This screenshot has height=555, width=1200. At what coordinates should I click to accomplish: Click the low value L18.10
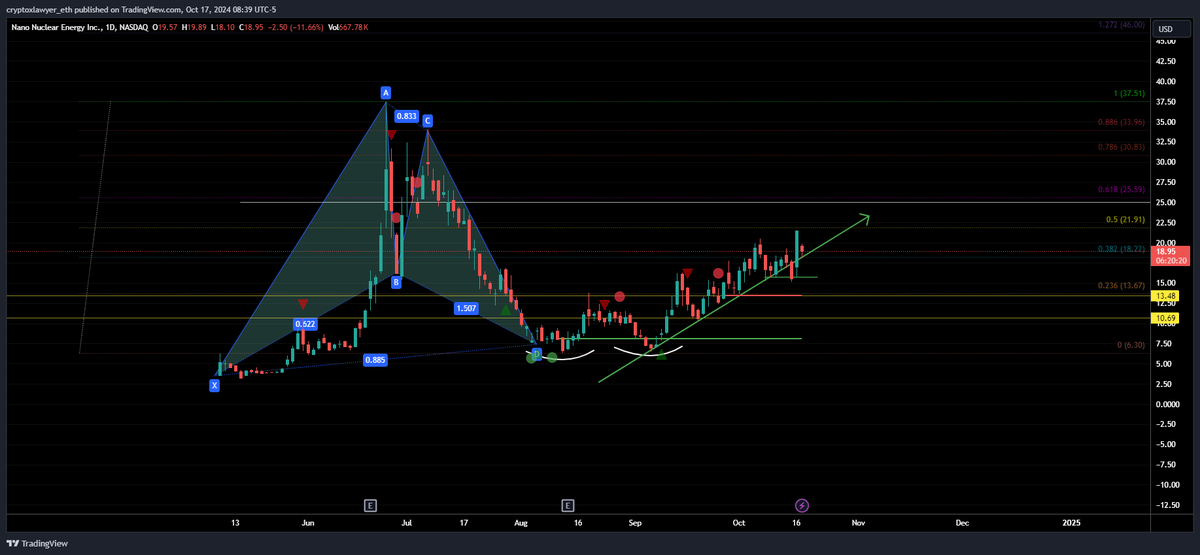tap(225, 27)
